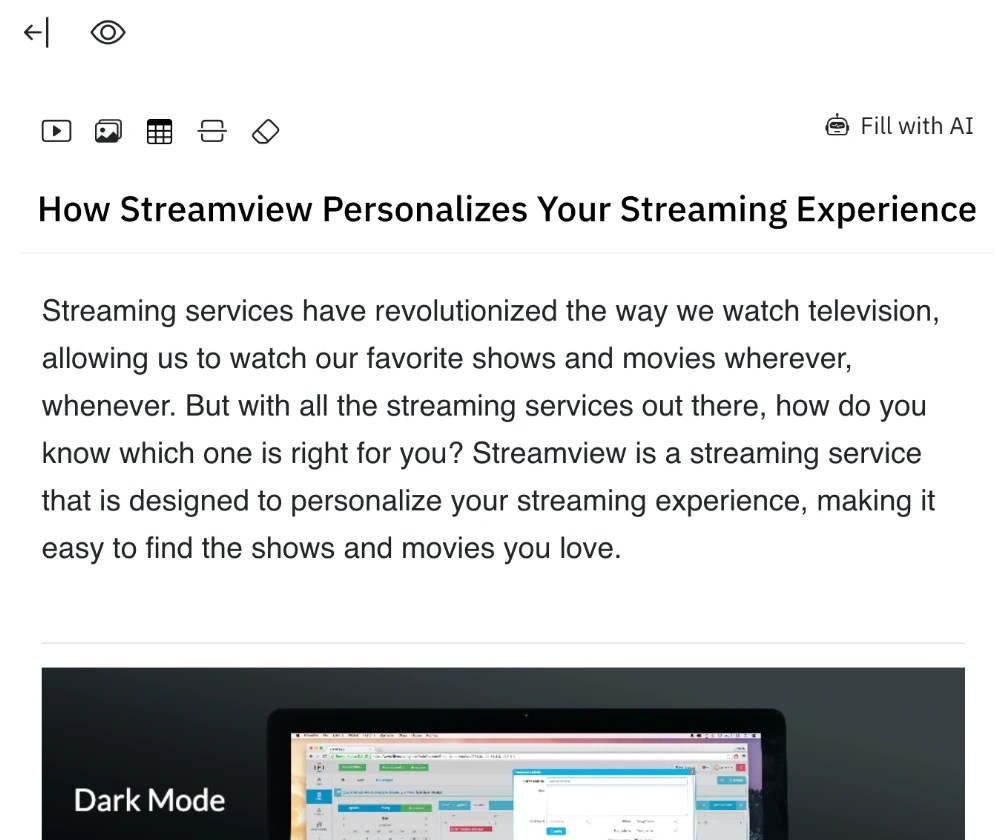The height and width of the screenshot is (840, 1000).
Task: Click the Fill with AI button
Action: point(899,126)
